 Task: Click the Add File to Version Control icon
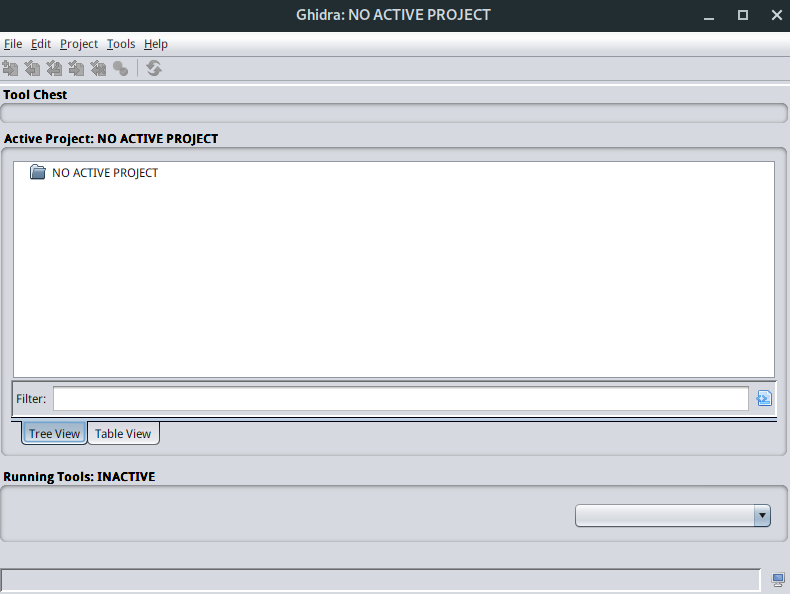pyautogui.click(x=11, y=68)
